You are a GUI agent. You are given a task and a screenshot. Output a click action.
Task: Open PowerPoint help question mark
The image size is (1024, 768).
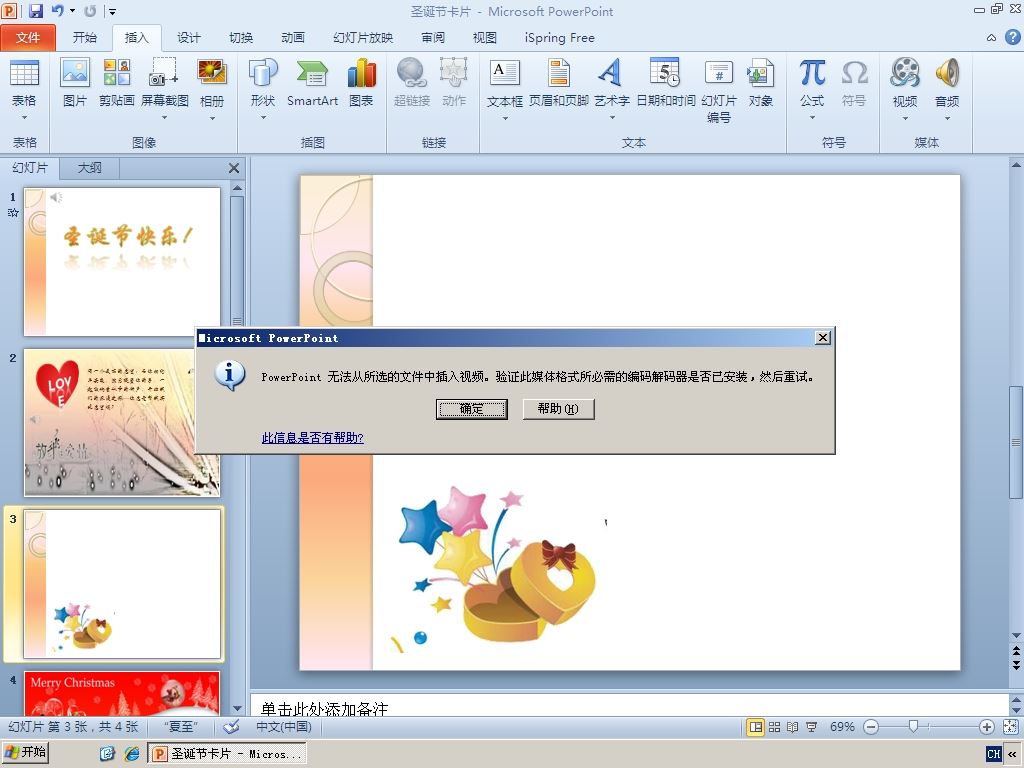point(1012,37)
